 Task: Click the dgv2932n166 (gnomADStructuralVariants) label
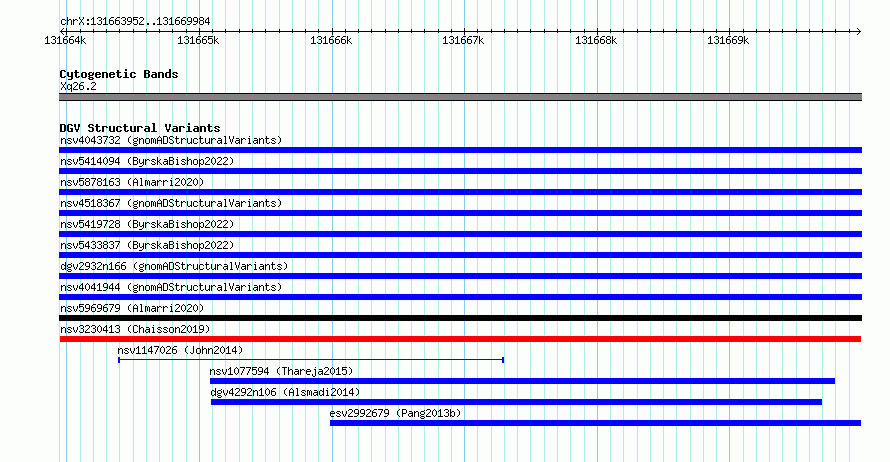point(174,266)
